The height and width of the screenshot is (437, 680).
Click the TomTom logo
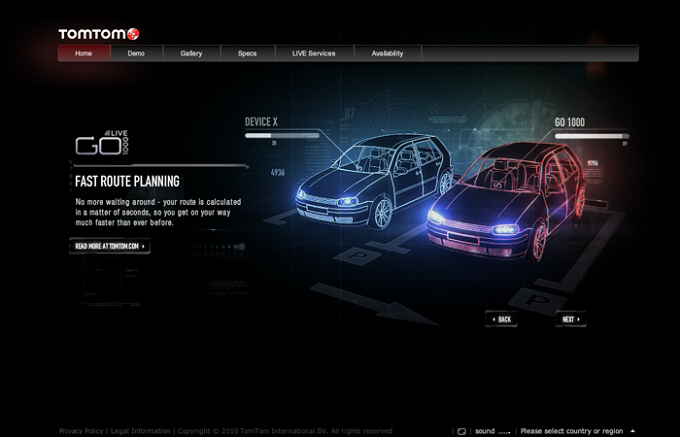(98, 34)
